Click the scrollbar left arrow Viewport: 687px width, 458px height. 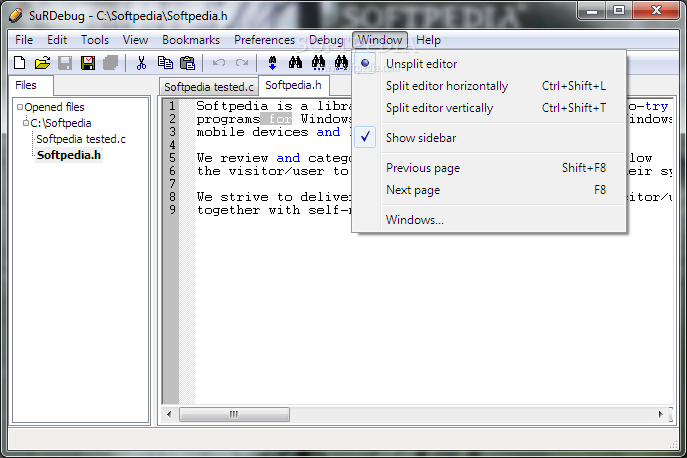pos(169,414)
